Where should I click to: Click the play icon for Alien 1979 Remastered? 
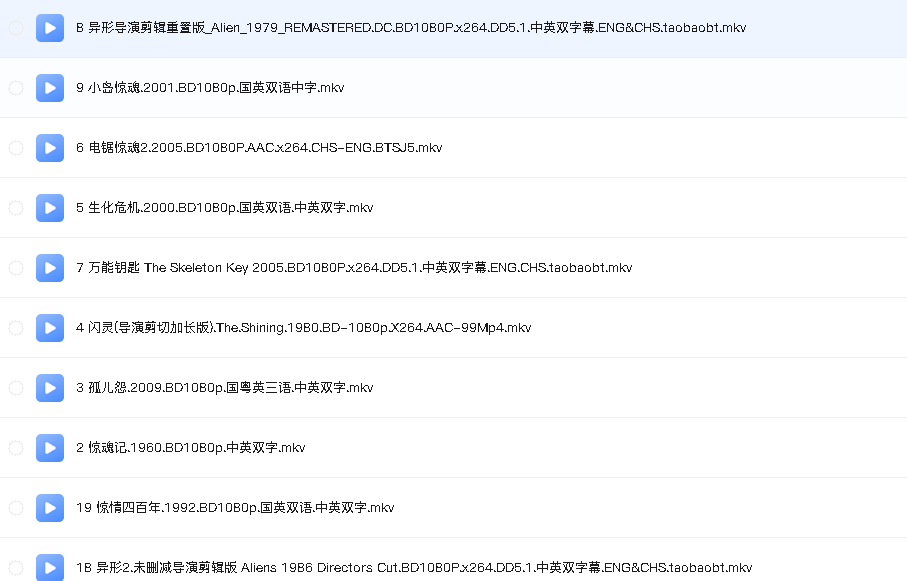click(x=50, y=28)
